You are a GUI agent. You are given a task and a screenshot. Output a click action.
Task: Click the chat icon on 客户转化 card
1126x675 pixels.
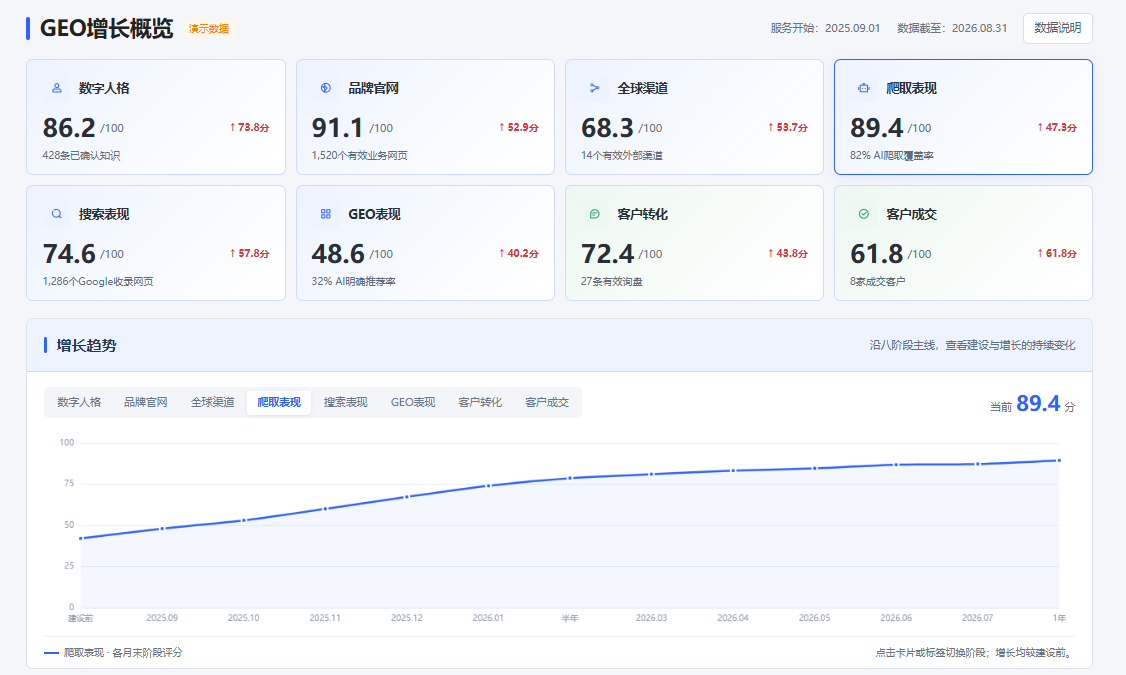pyautogui.click(x=595, y=214)
